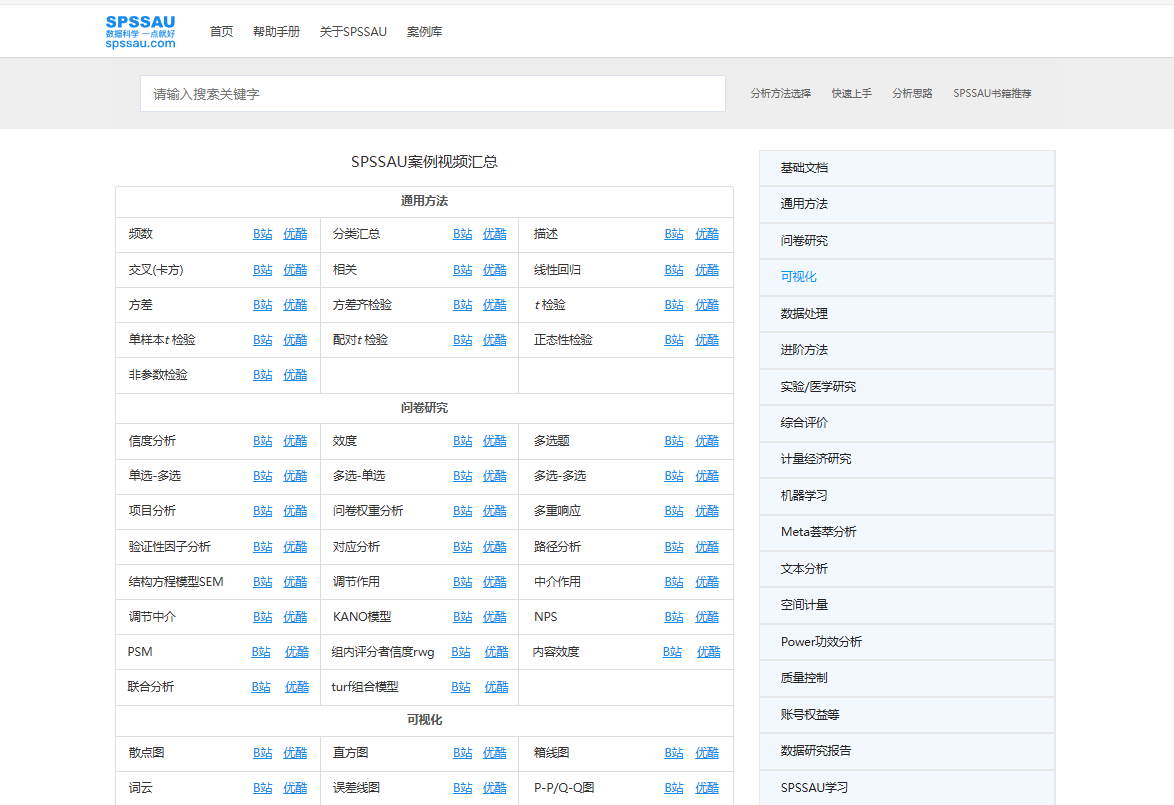Click the SPSSAU logo
The width and height of the screenshot is (1174, 805).
point(140,31)
